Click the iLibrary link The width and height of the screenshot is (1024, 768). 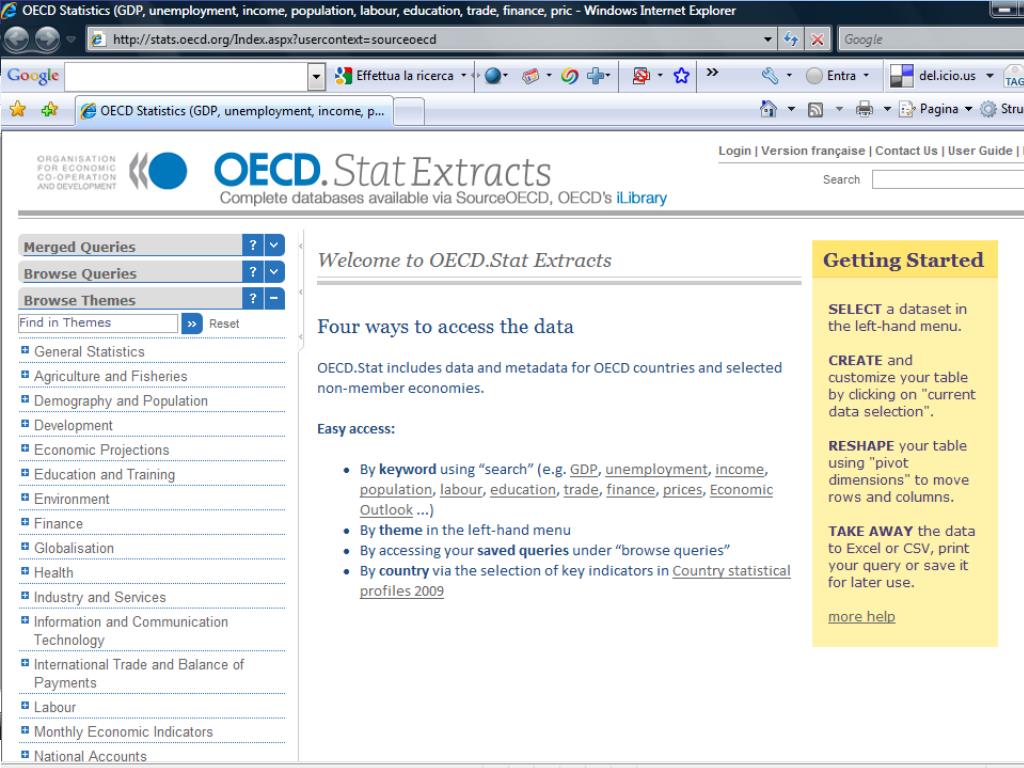coord(641,198)
